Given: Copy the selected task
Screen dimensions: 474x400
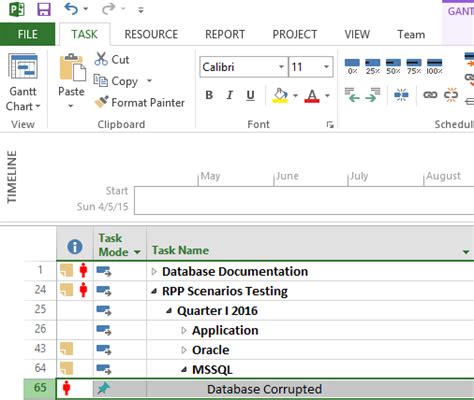Looking at the screenshot, I should tap(116, 81).
